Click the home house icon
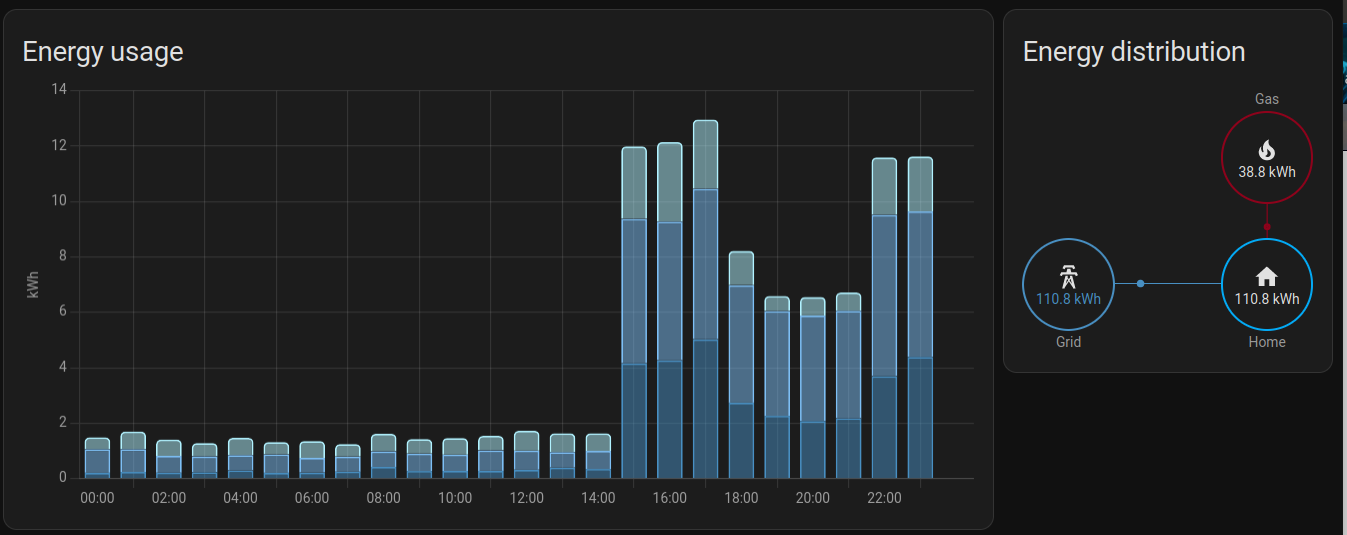 (1266, 277)
